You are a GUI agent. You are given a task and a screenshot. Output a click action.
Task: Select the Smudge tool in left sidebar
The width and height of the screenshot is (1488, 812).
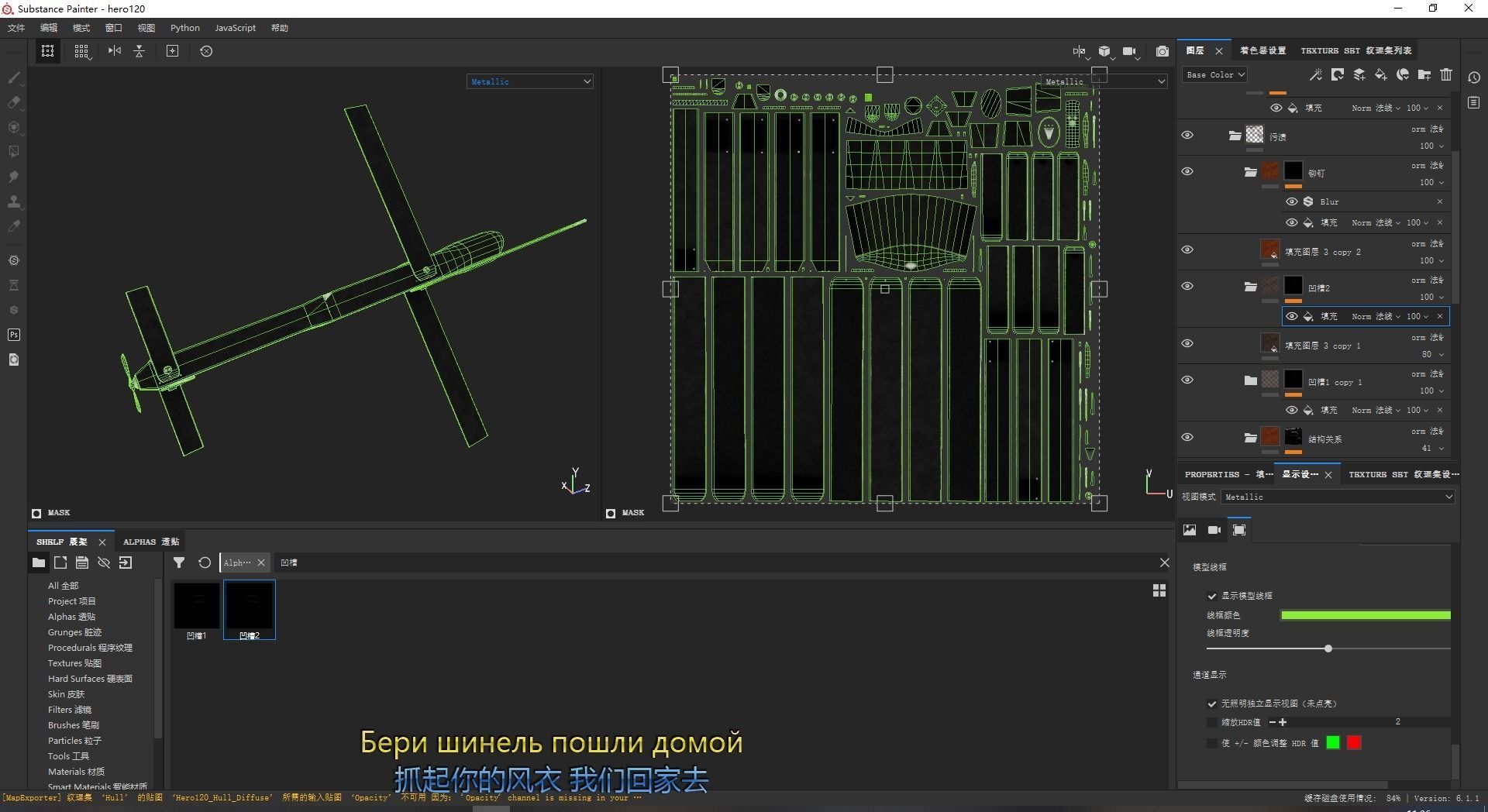[14, 177]
